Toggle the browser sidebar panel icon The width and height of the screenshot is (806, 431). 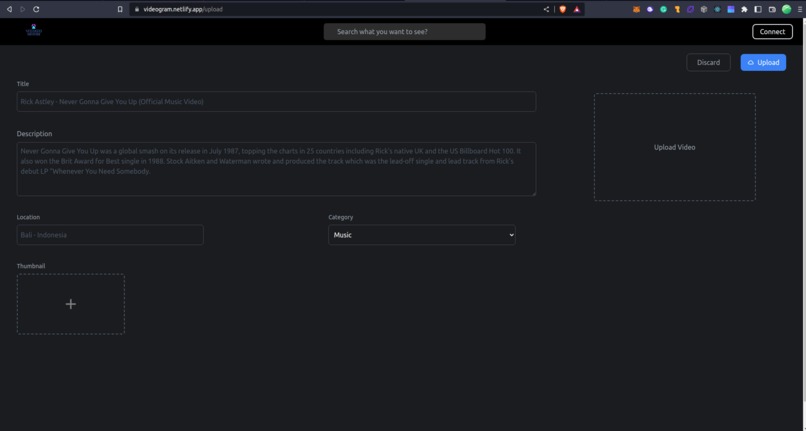click(758, 9)
